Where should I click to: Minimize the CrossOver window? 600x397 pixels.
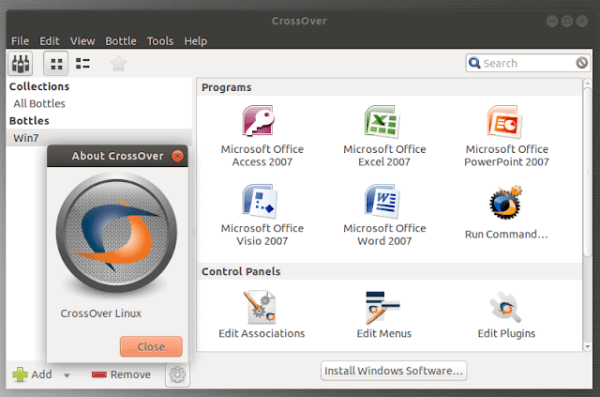(552, 21)
